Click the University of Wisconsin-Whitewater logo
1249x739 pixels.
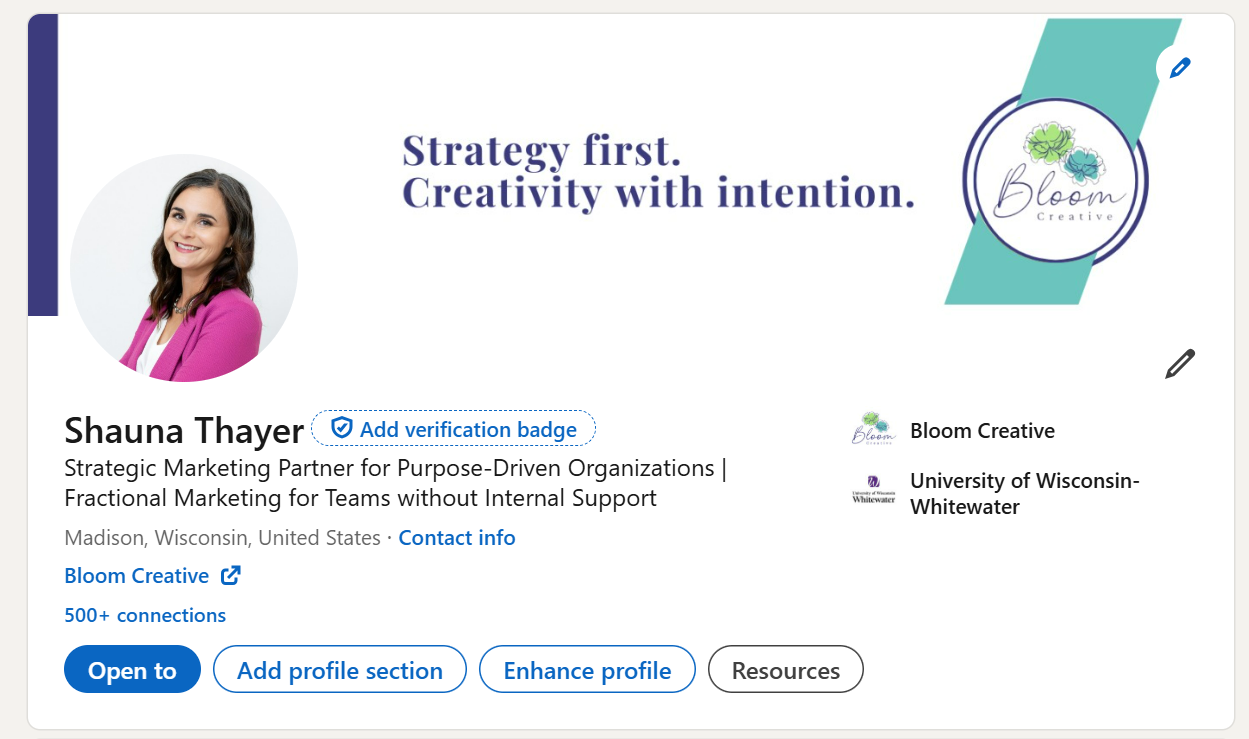pyautogui.click(x=870, y=490)
